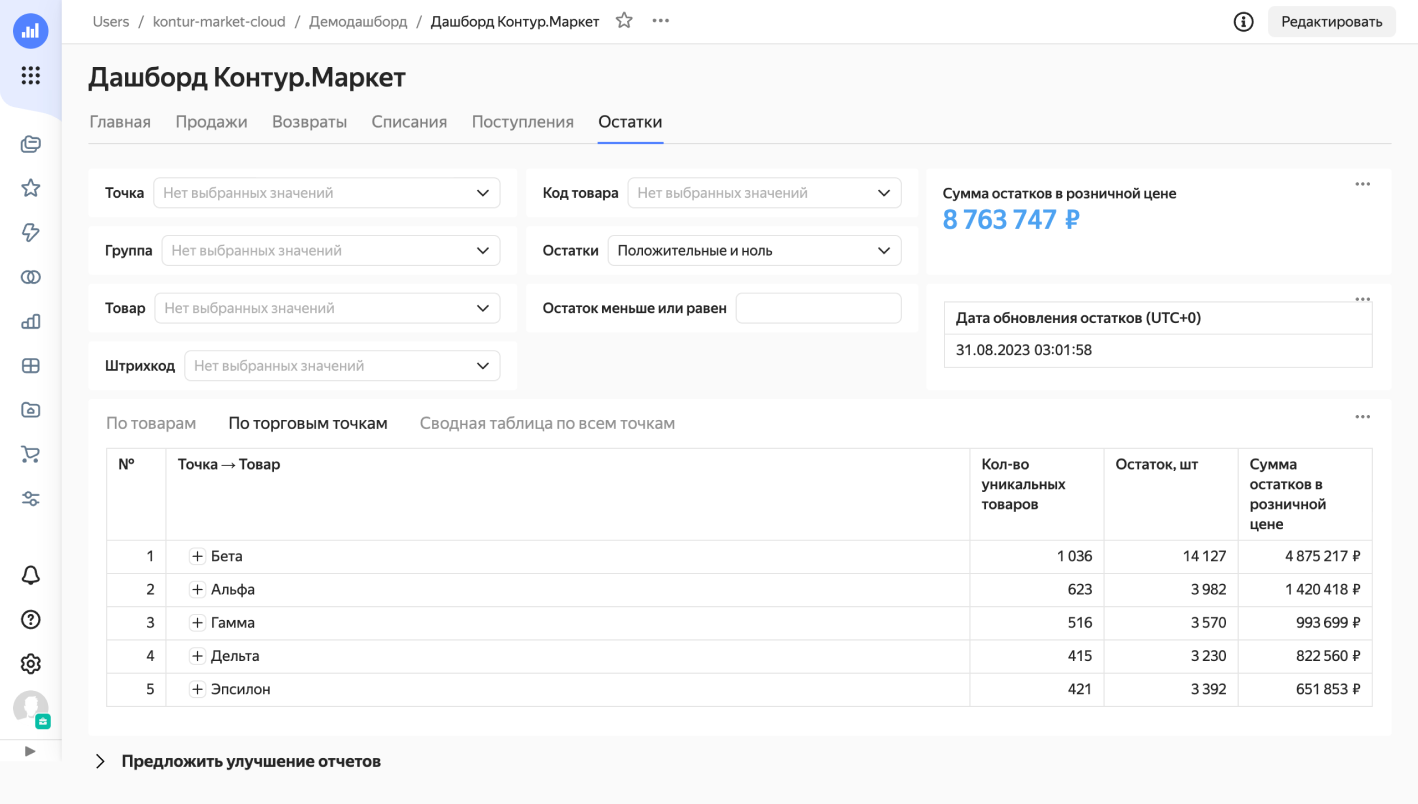This screenshot has height=804, width=1418.
Task: Open marketplace cart icon in sidebar
Action: pyautogui.click(x=30, y=454)
